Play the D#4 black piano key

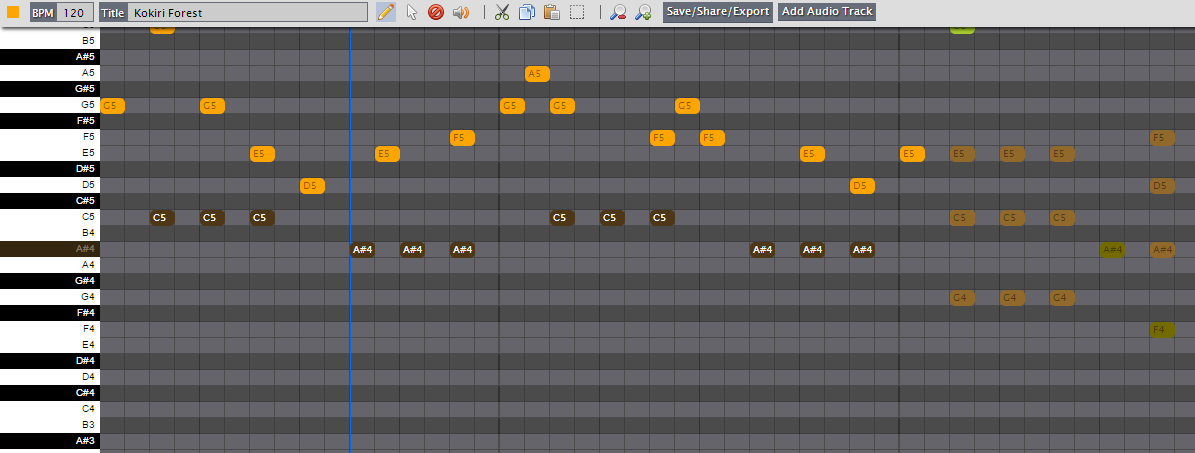point(50,361)
